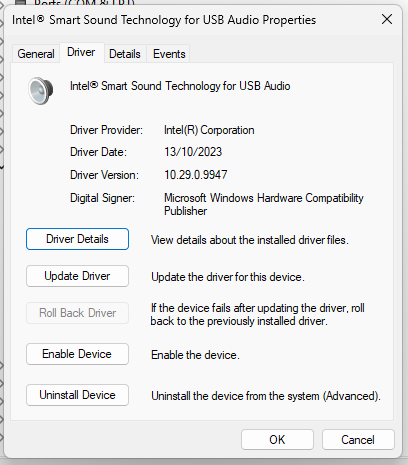408x465 pixels.
Task: Click the Uninstall Device button
Action: click(77, 395)
